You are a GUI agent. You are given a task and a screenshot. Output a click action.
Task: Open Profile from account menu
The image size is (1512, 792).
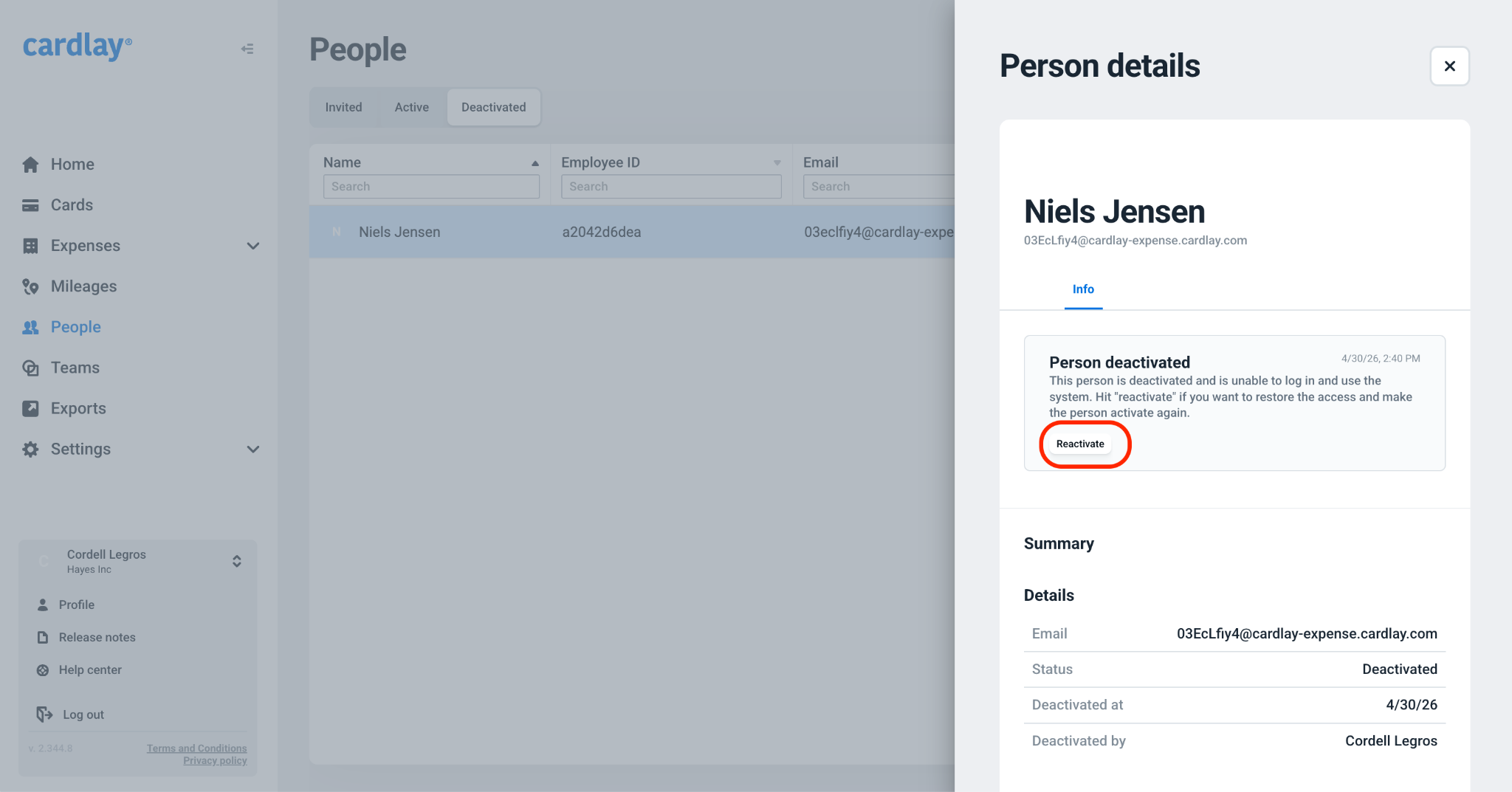pyautogui.click(x=77, y=605)
